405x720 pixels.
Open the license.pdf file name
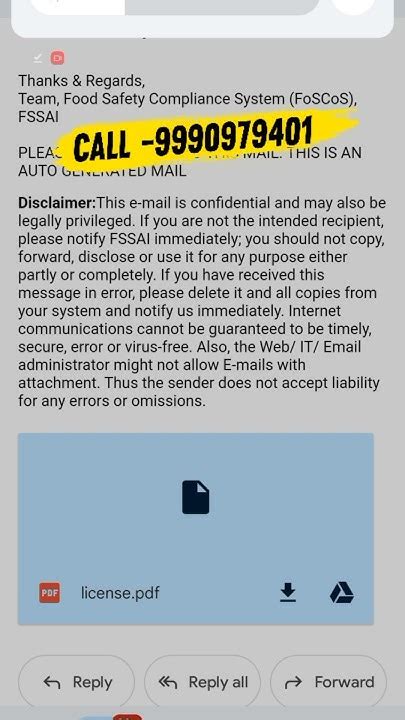pyautogui.click(x=120, y=593)
